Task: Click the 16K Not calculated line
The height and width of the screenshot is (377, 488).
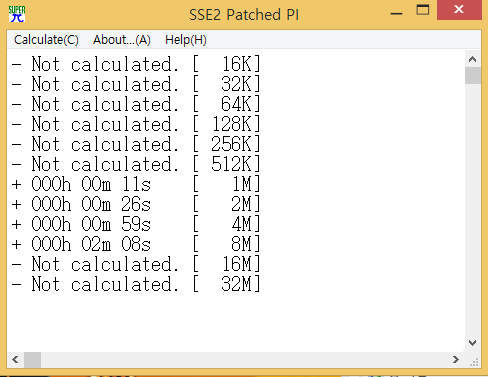Action: coord(136,64)
